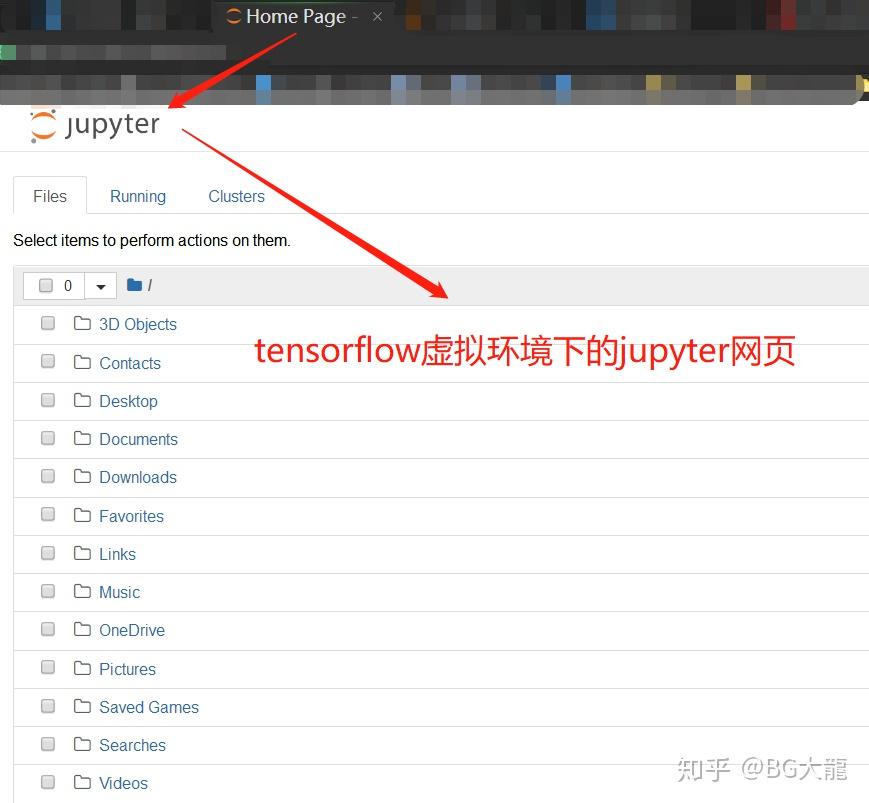This screenshot has width=869, height=803.
Task: Open the 3D Objects folder
Action: (x=137, y=323)
